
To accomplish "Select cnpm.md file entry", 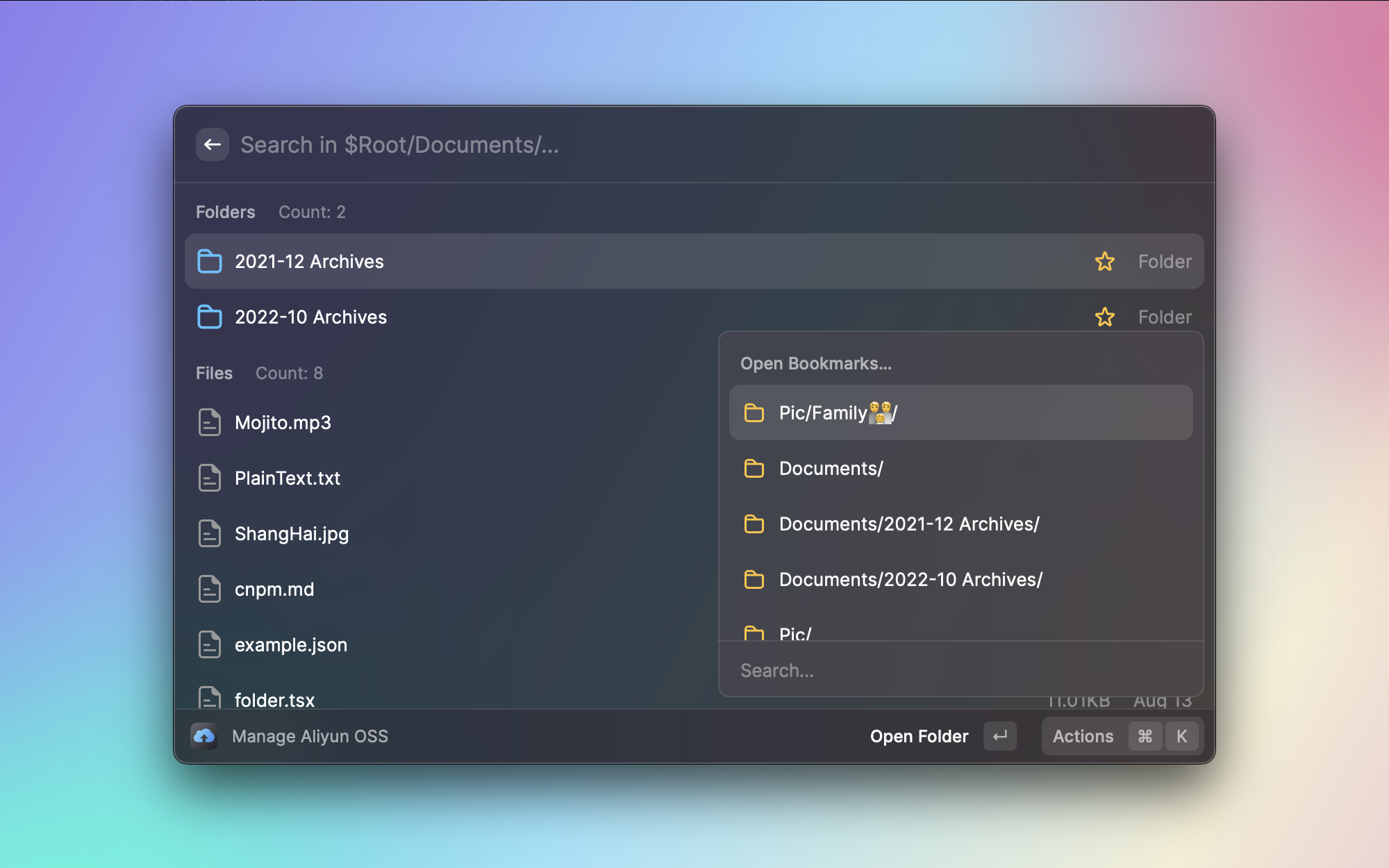I will point(274,589).
